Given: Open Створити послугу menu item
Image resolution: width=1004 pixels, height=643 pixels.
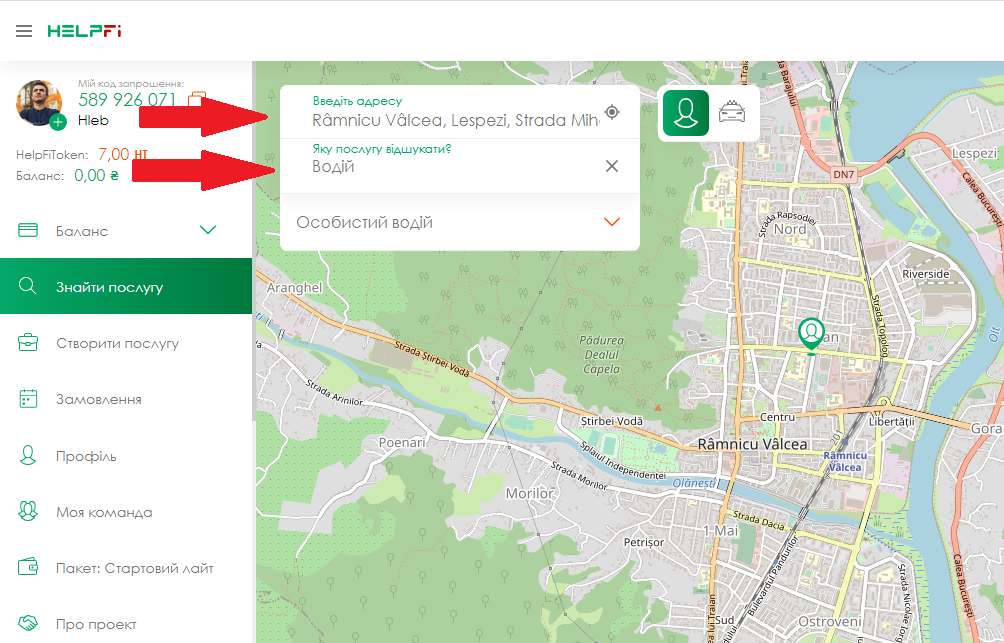Looking at the screenshot, I should [x=116, y=343].
